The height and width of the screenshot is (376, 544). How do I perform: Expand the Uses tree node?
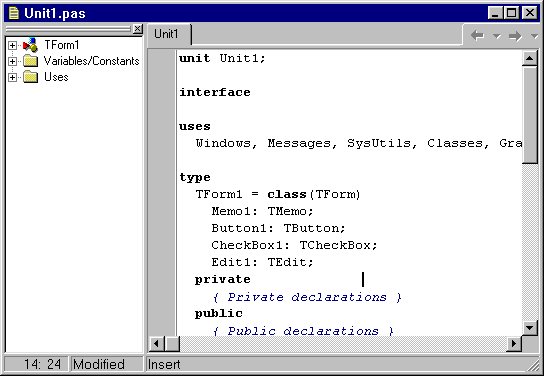tap(12, 77)
